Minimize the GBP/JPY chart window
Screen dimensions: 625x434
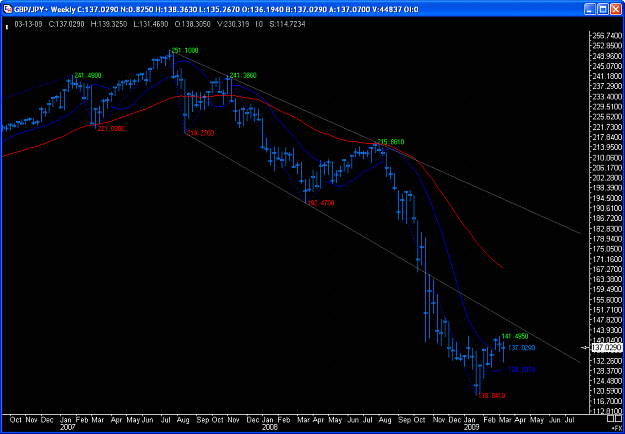click(591, 9)
